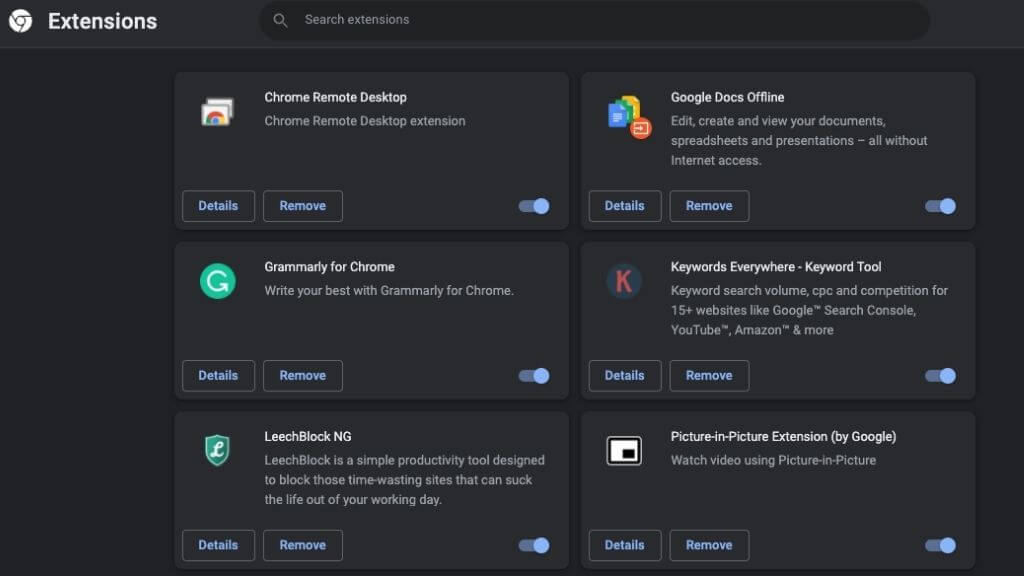Disable Keywords Everywhere extension switch
Screen dimensions: 1024x576
(x=940, y=376)
